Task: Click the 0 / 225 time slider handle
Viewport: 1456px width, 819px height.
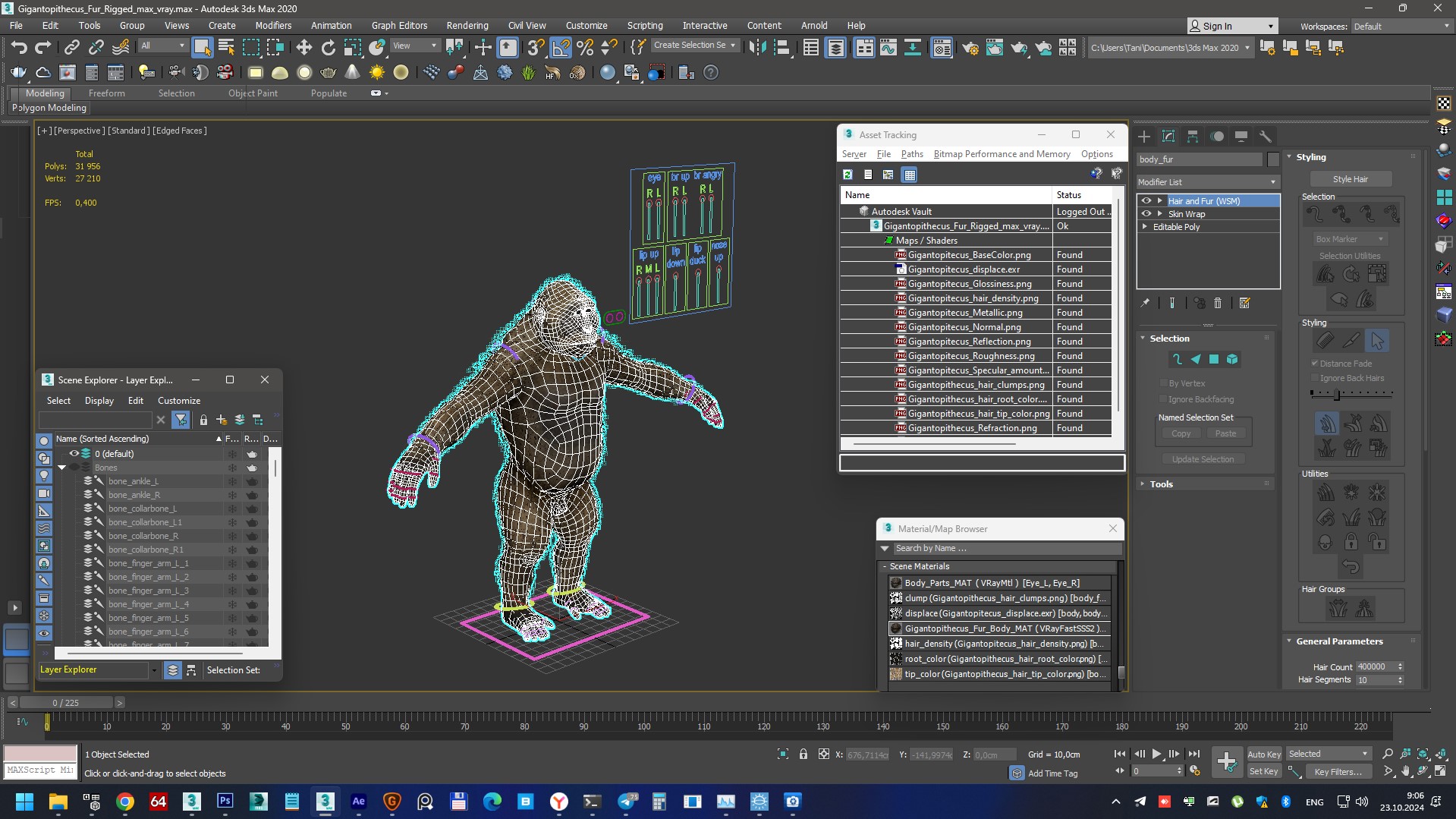Action: pos(66,703)
